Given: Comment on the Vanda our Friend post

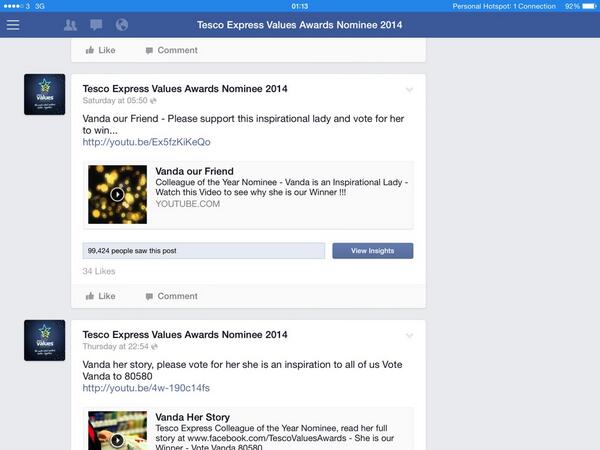Looking at the screenshot, I should (171, 296).
